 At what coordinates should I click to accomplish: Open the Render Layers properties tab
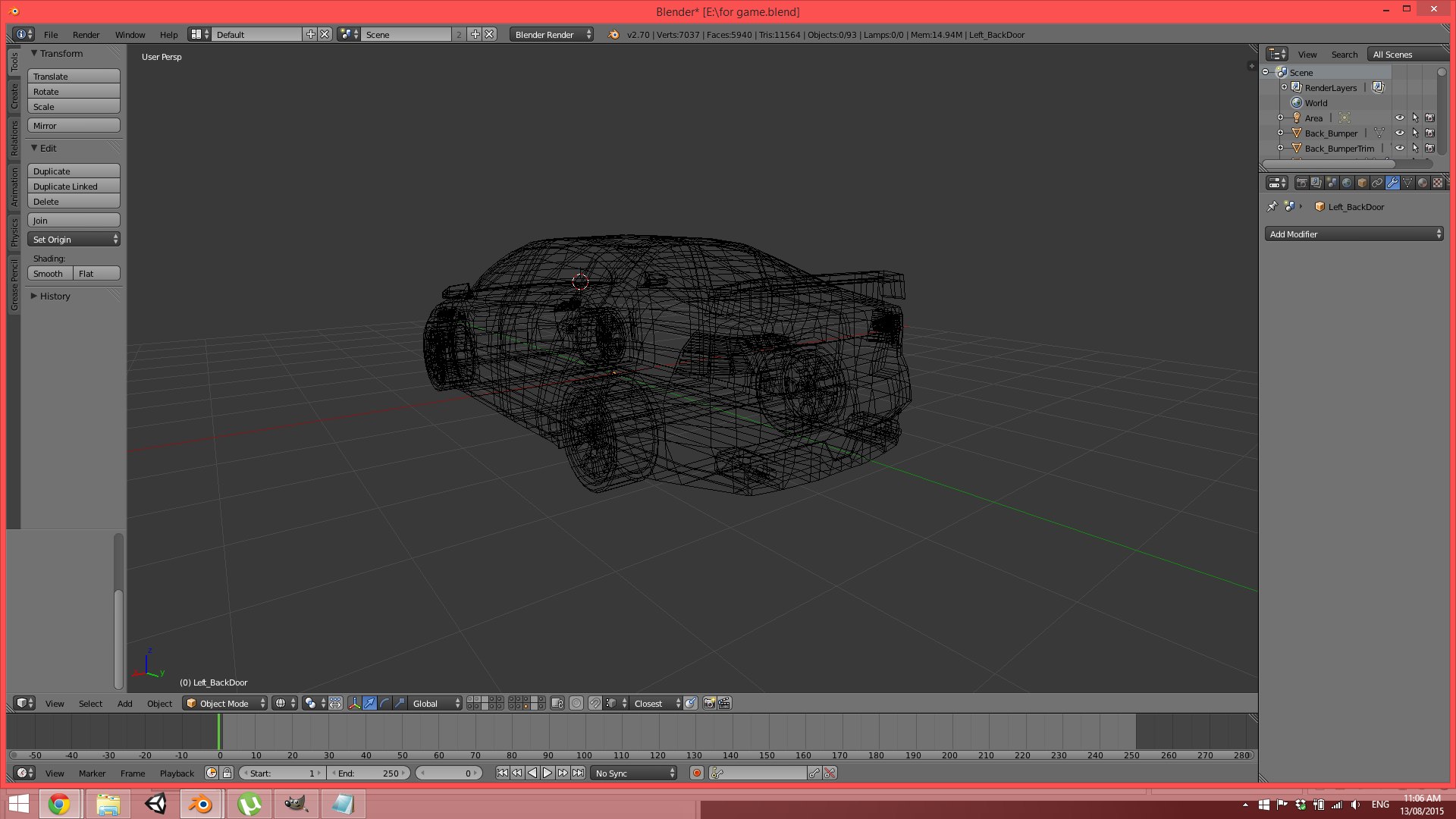1316,183
